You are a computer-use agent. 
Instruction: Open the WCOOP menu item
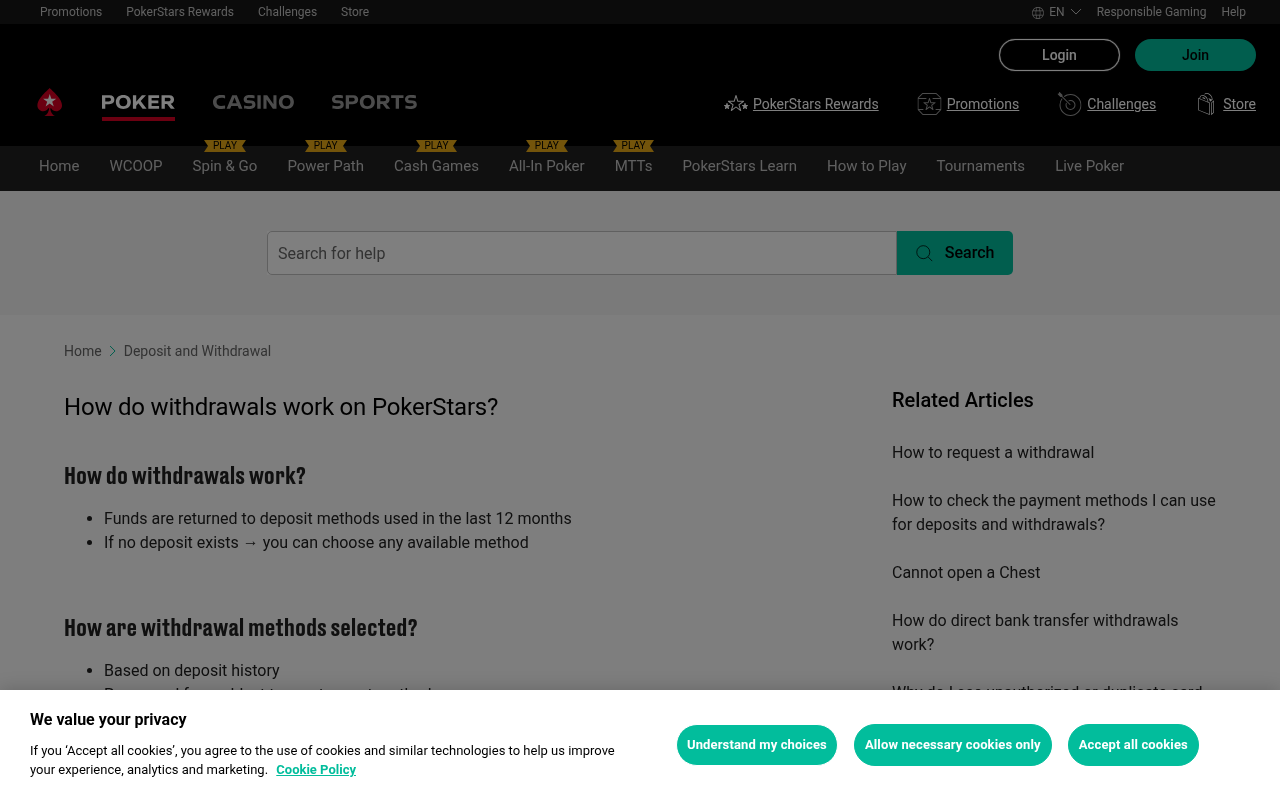point(136,166)
